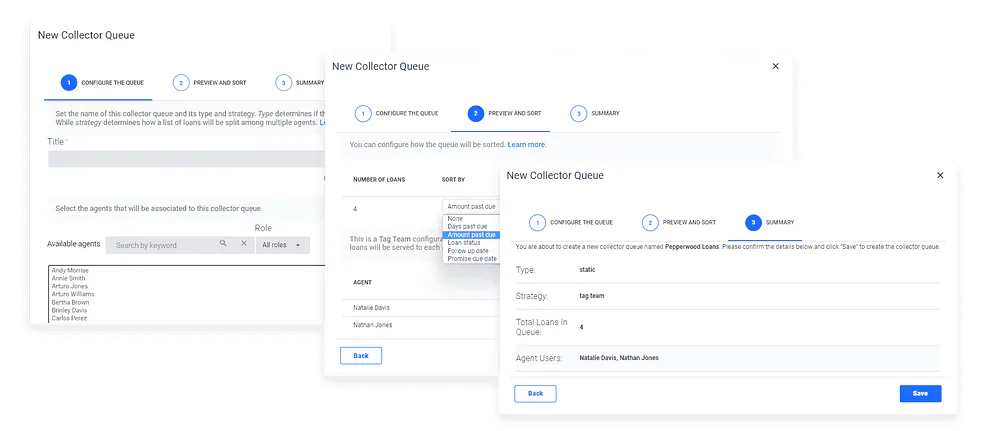Click the Nathan Jones agent row

421,325
